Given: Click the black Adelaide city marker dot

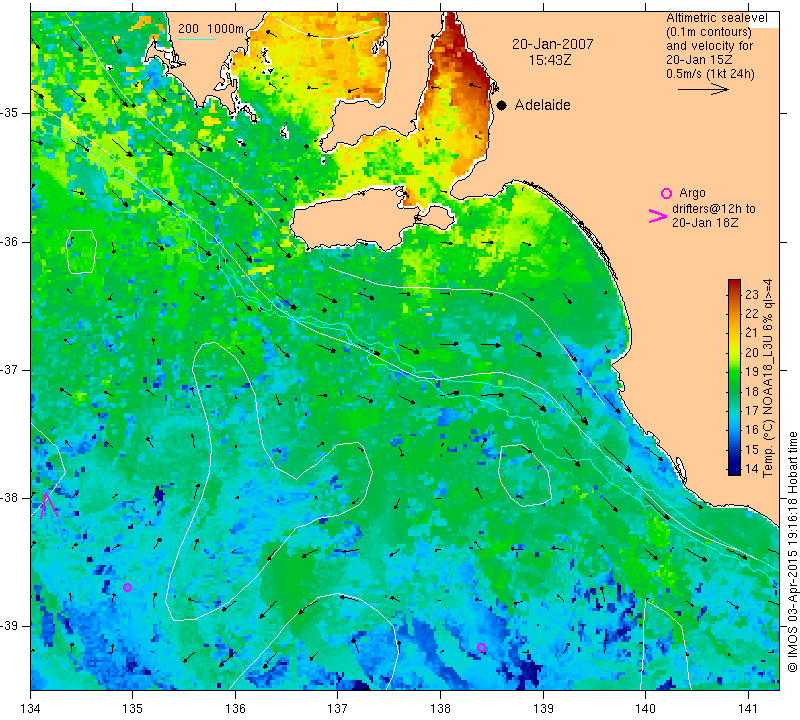Looking at the screenshot, I should 502,105.
